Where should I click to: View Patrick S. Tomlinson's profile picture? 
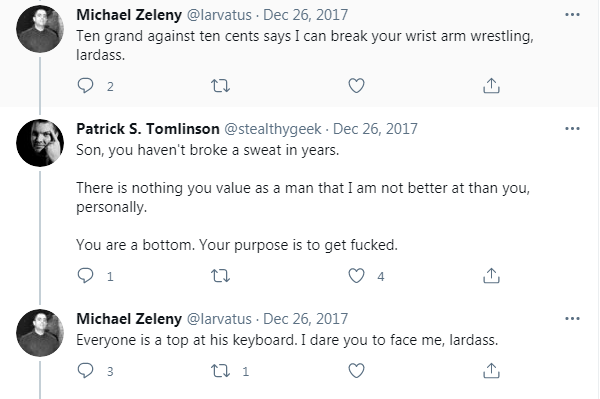pyautogui.click(x=40, y=143)
